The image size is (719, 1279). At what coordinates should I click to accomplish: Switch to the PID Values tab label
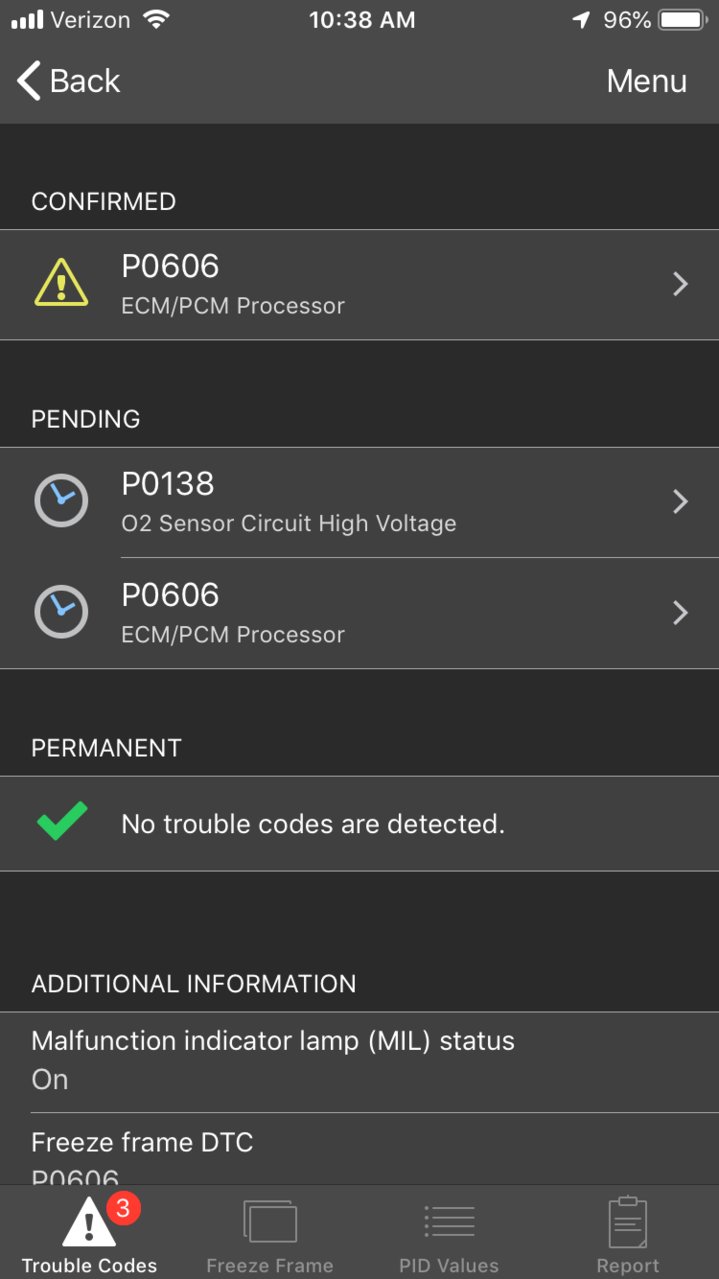click(449, 1265)
